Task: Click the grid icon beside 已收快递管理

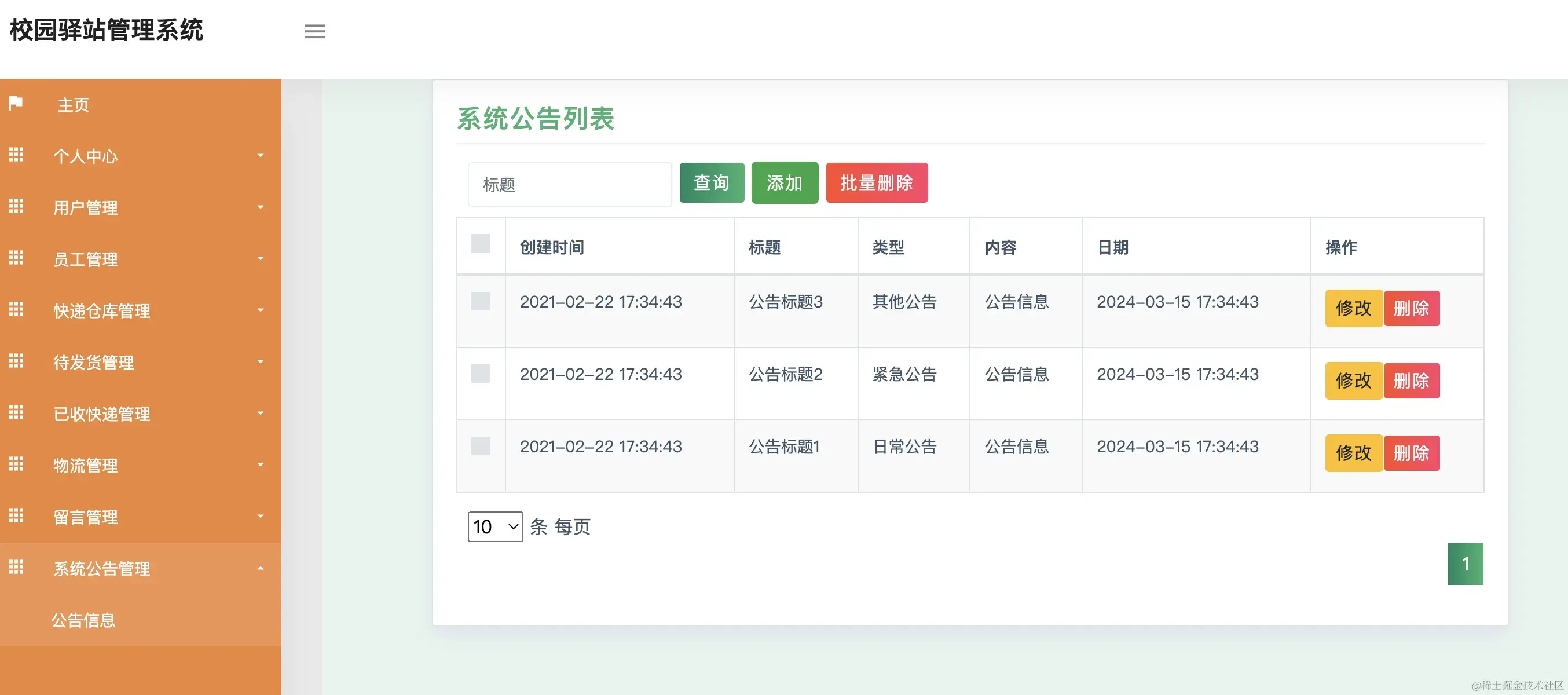Action: (x=16, y=413)
